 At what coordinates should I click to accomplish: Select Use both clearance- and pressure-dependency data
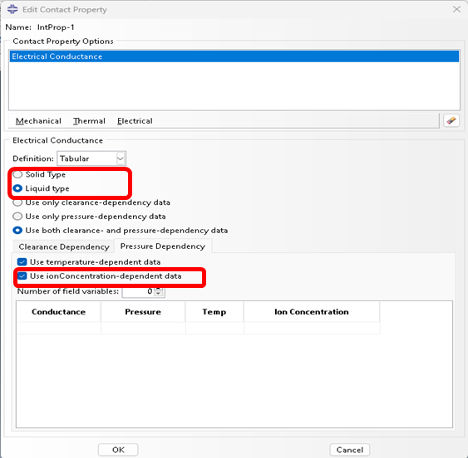[x=18, y=230]
